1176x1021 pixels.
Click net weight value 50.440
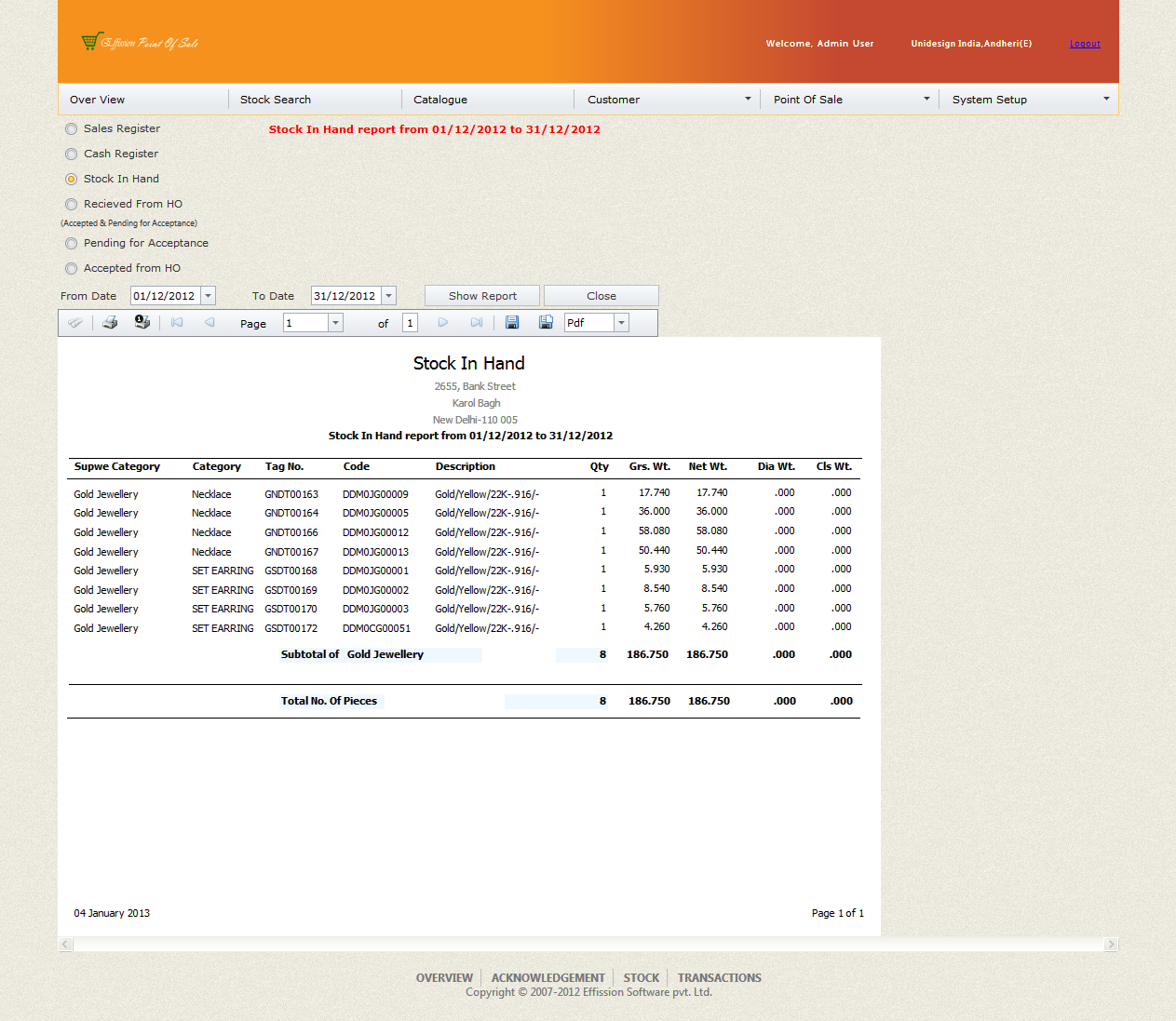pyautogui.click(x=712, y=550)
